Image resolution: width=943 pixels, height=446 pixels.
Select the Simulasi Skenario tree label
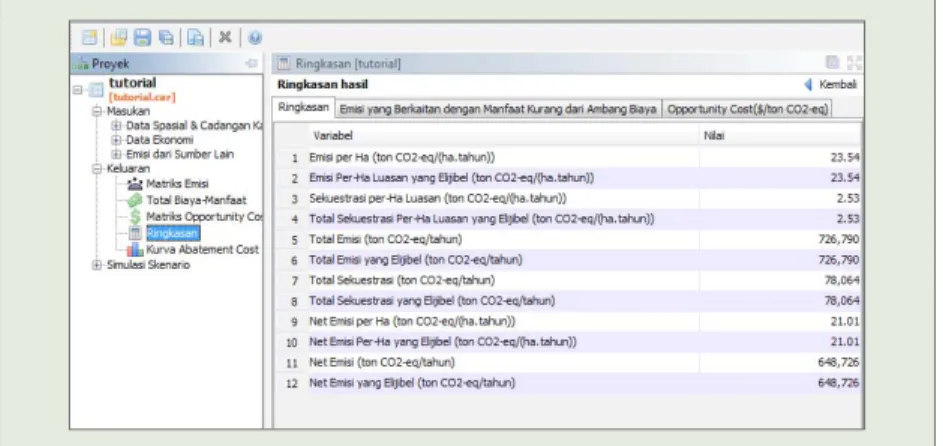point(148,265)
